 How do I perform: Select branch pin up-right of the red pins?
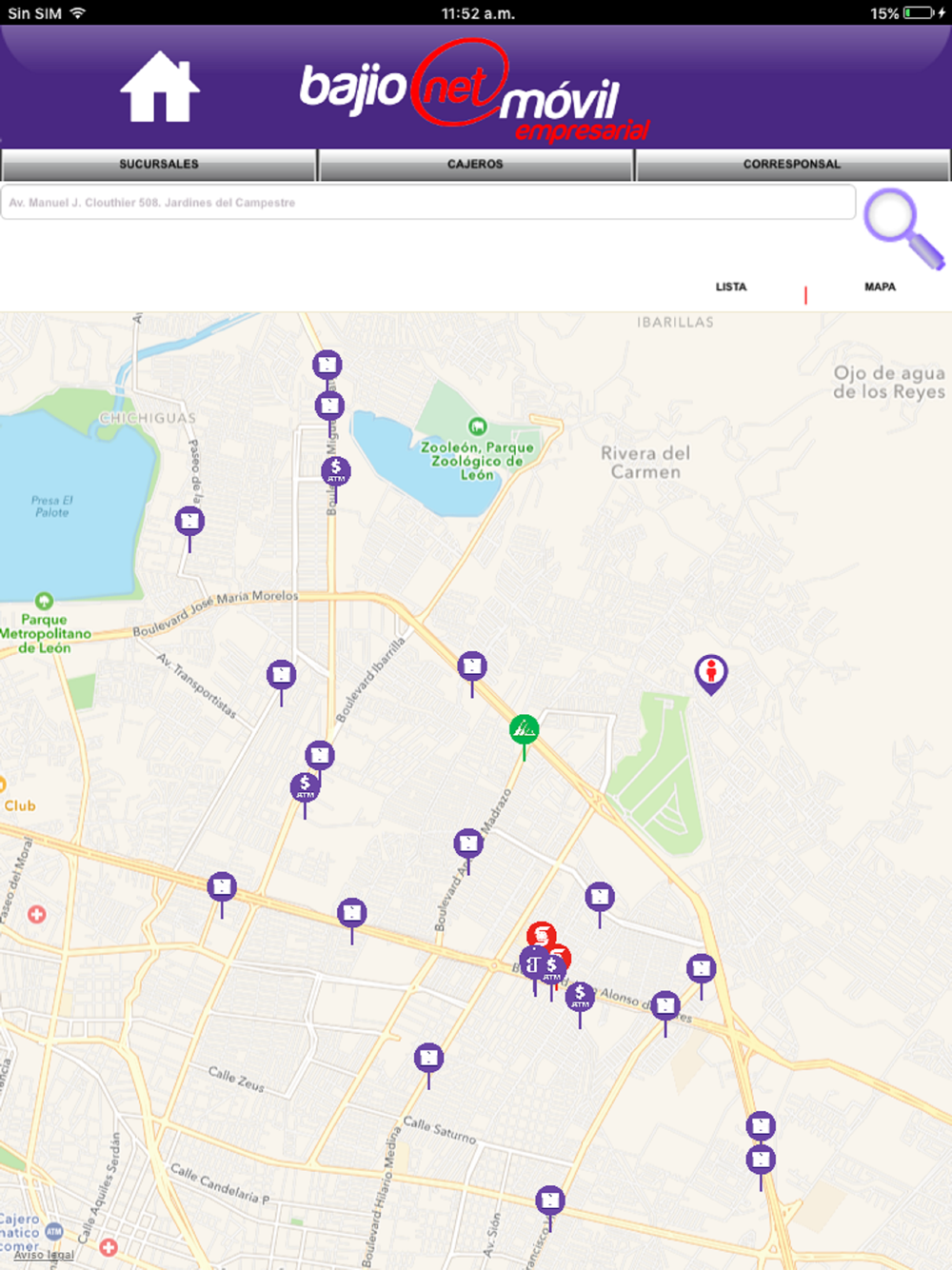[x=599, y=897]
